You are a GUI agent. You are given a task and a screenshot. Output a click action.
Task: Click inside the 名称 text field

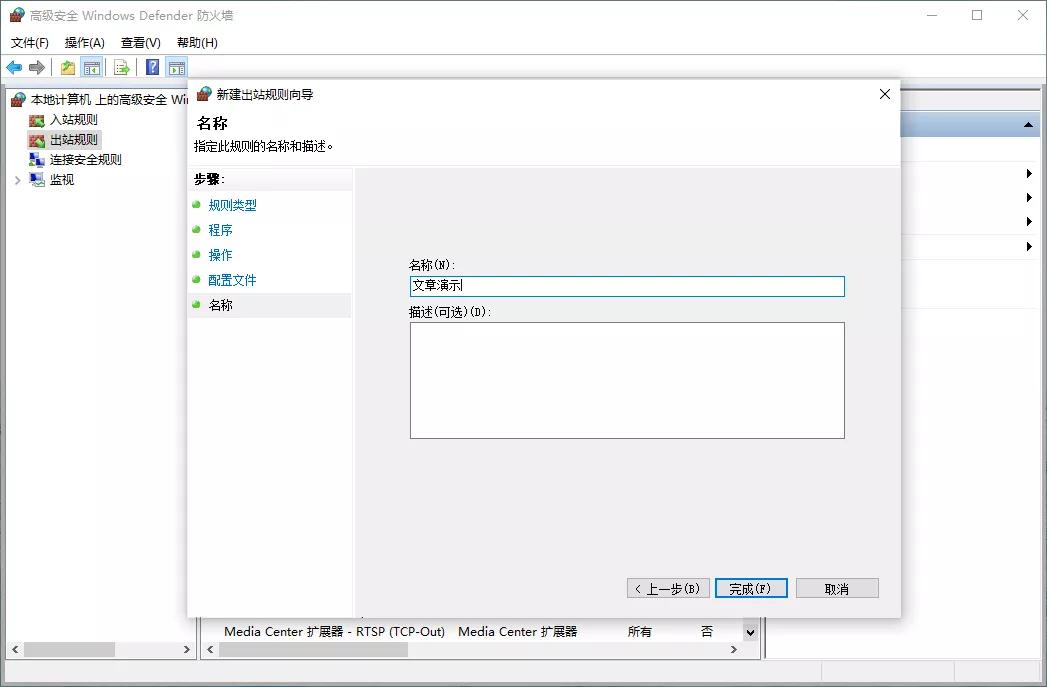click(627, 286)
